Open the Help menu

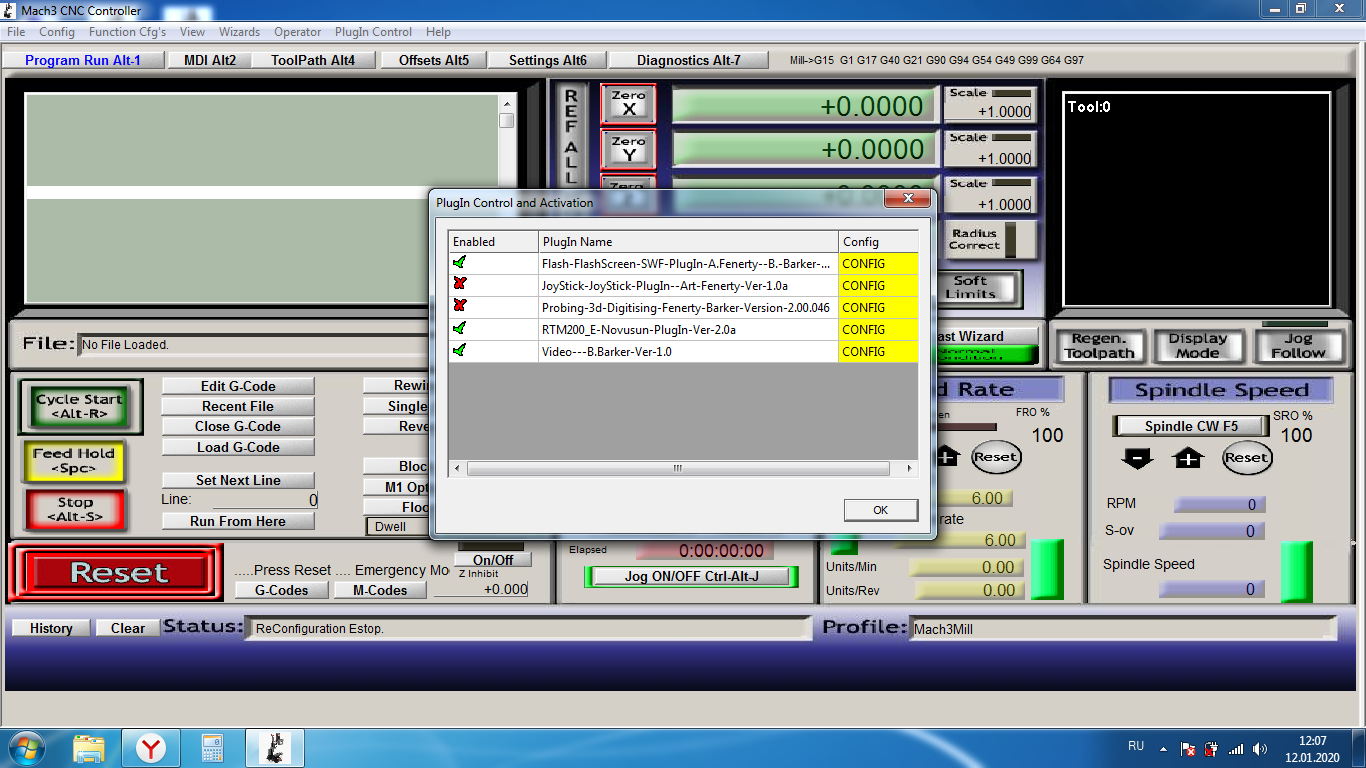[x=438, y=32]
